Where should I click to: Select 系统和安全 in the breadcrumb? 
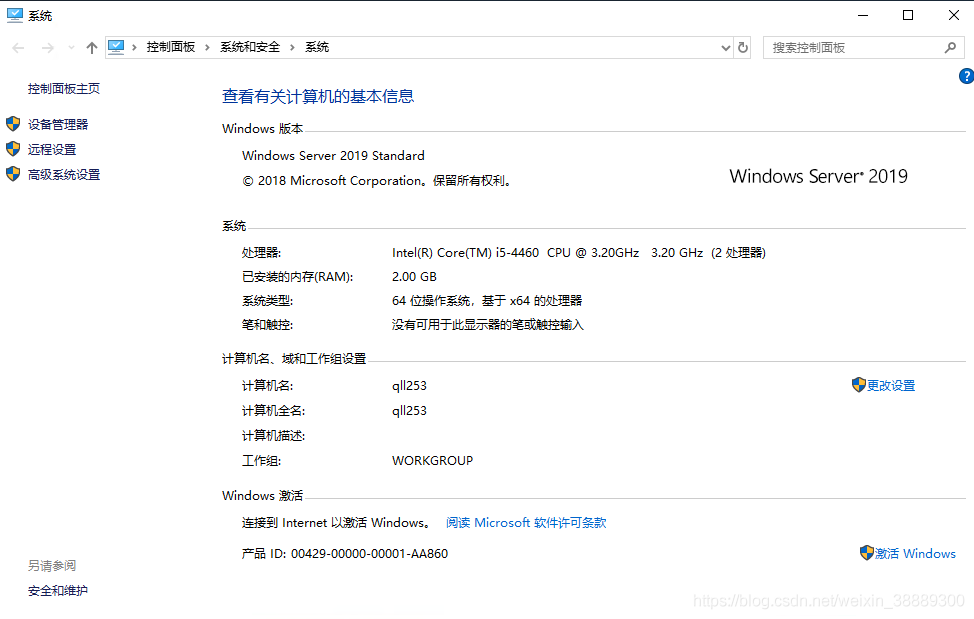click(x=250, y=47)
